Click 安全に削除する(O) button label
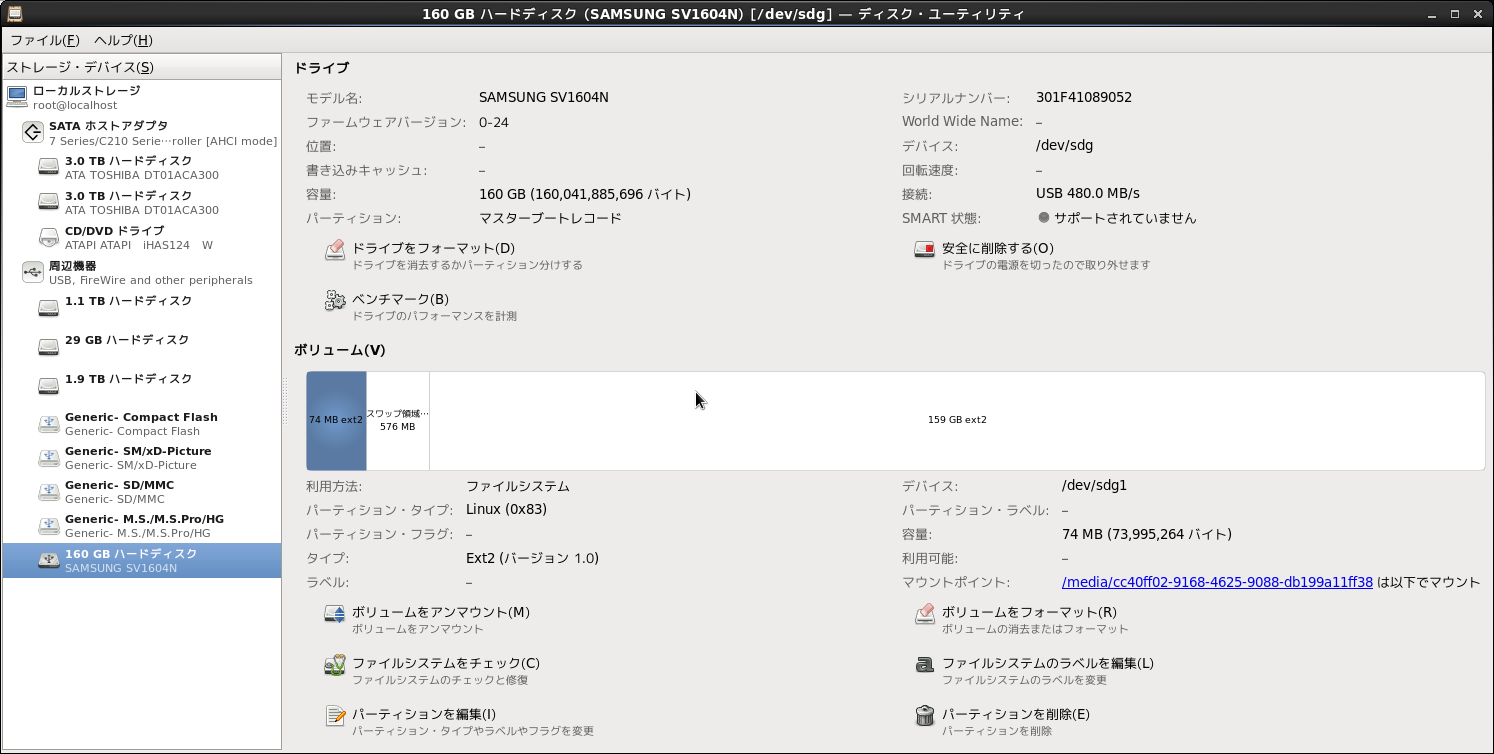The width and height of the screenshot is (1494, 754). 998,248
